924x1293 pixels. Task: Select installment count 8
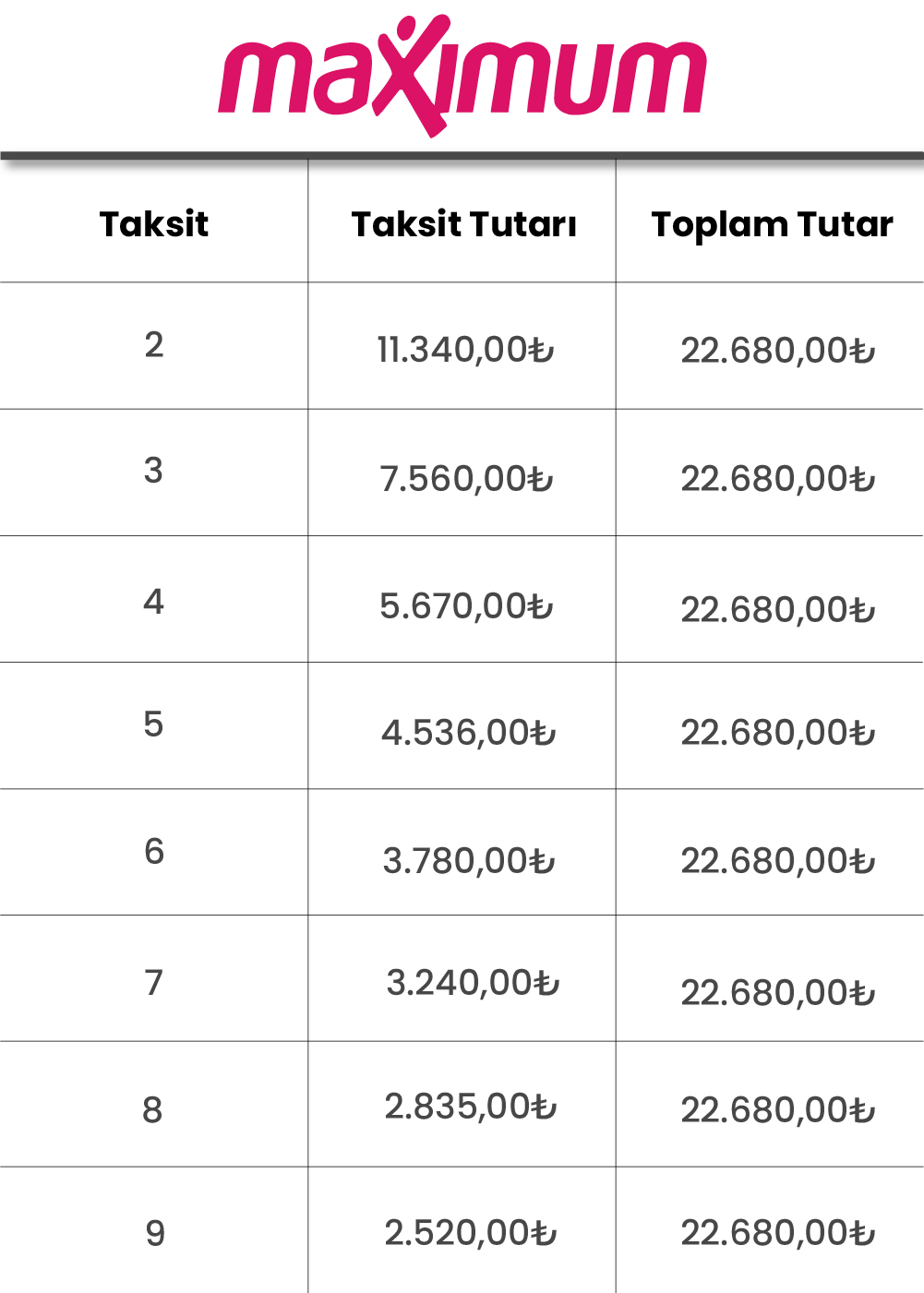153,1110
